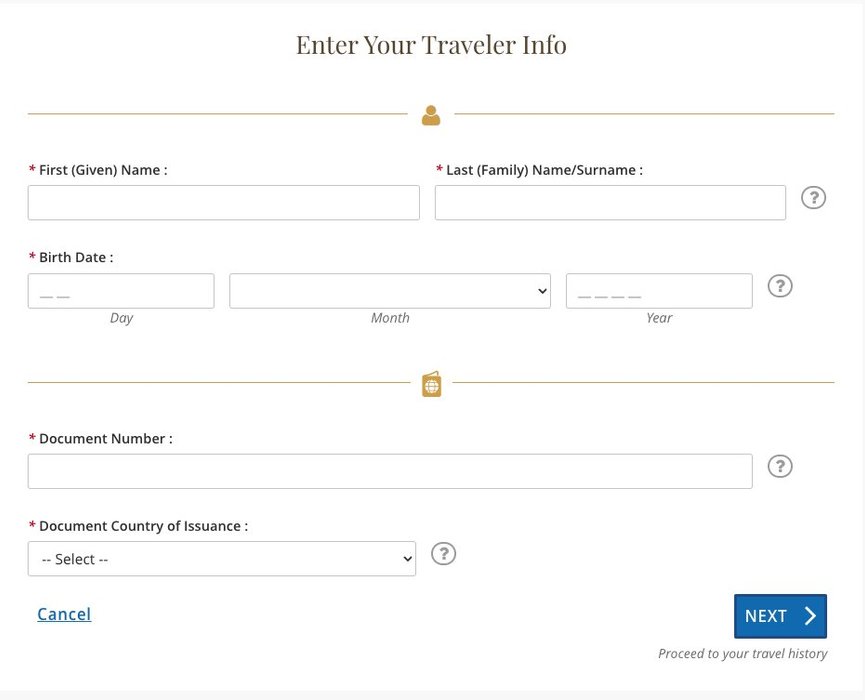This screenshot has width=865, height=700.
Task: Click the birth Day input field
Action: pos(121,291)
